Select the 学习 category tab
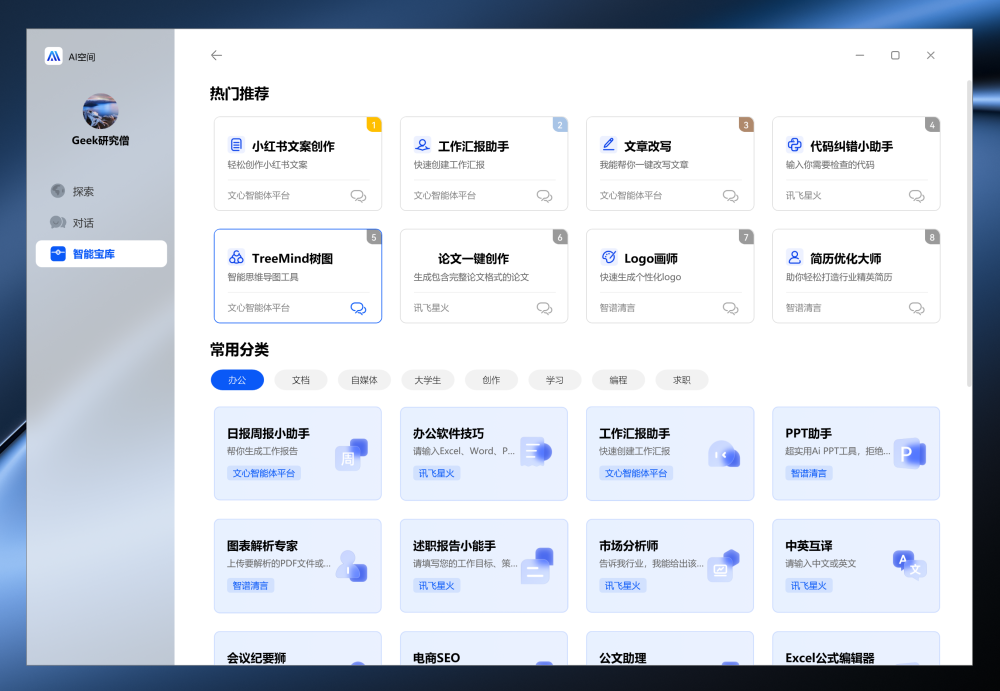 coord(554,380)
